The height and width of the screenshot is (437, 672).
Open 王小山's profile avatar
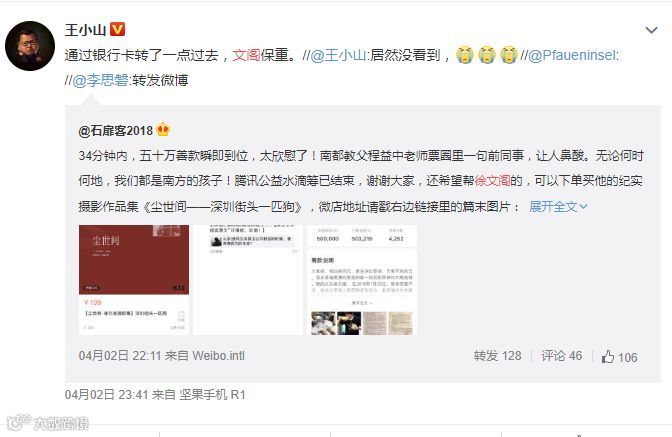click(30, 45)
